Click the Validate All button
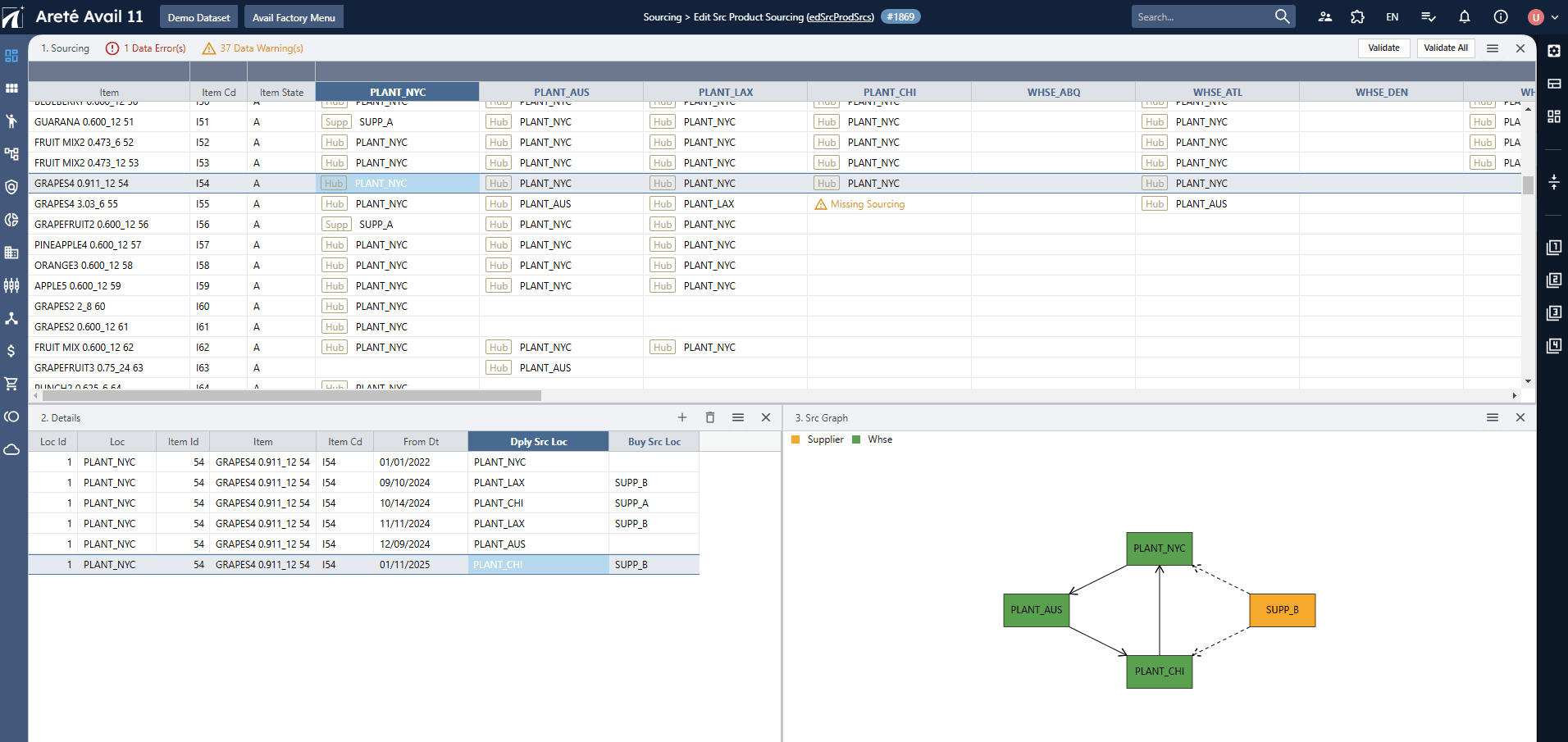The width and height of the screenshot is (1568, 742). (1445, 48)
